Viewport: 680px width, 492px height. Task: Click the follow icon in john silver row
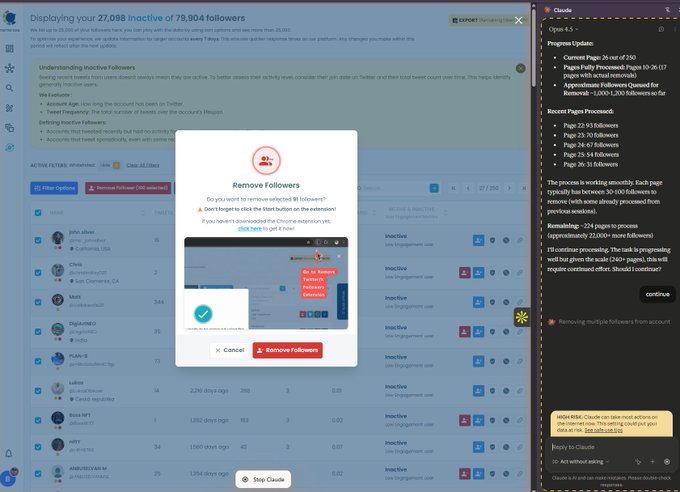(x=478, y=240)
